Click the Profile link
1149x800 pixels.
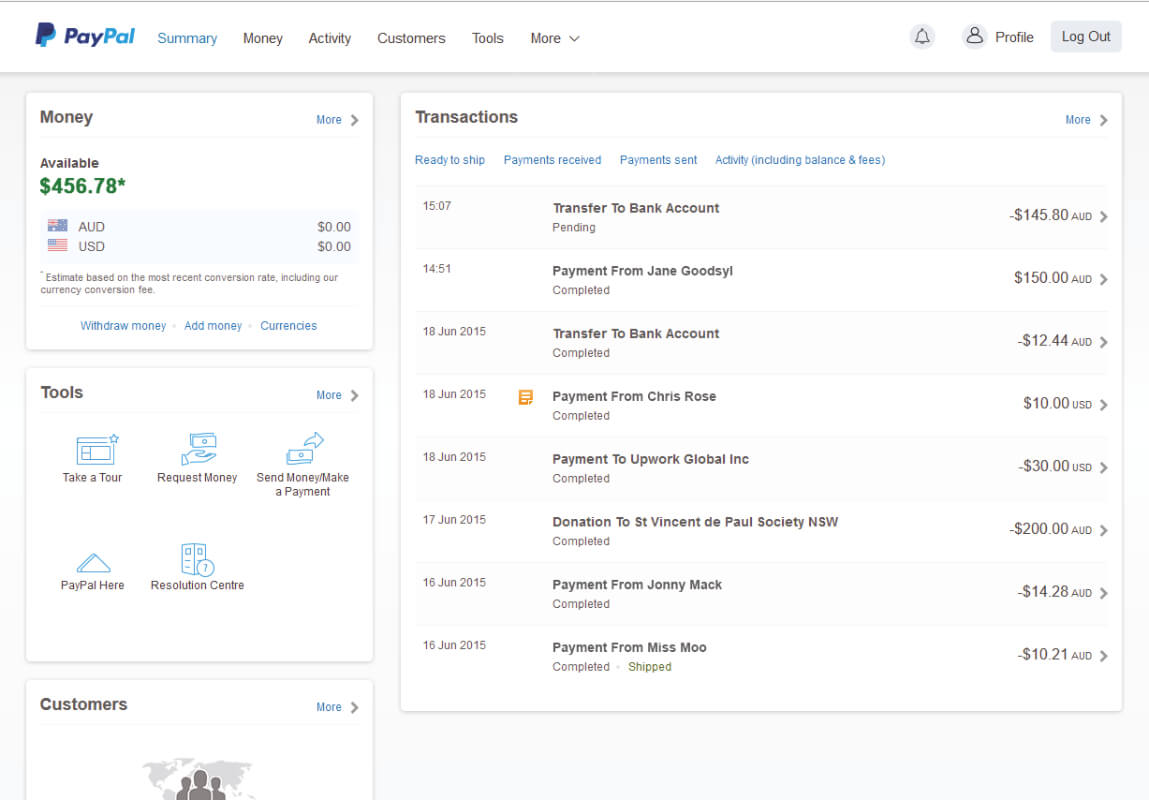(1014, 37)
